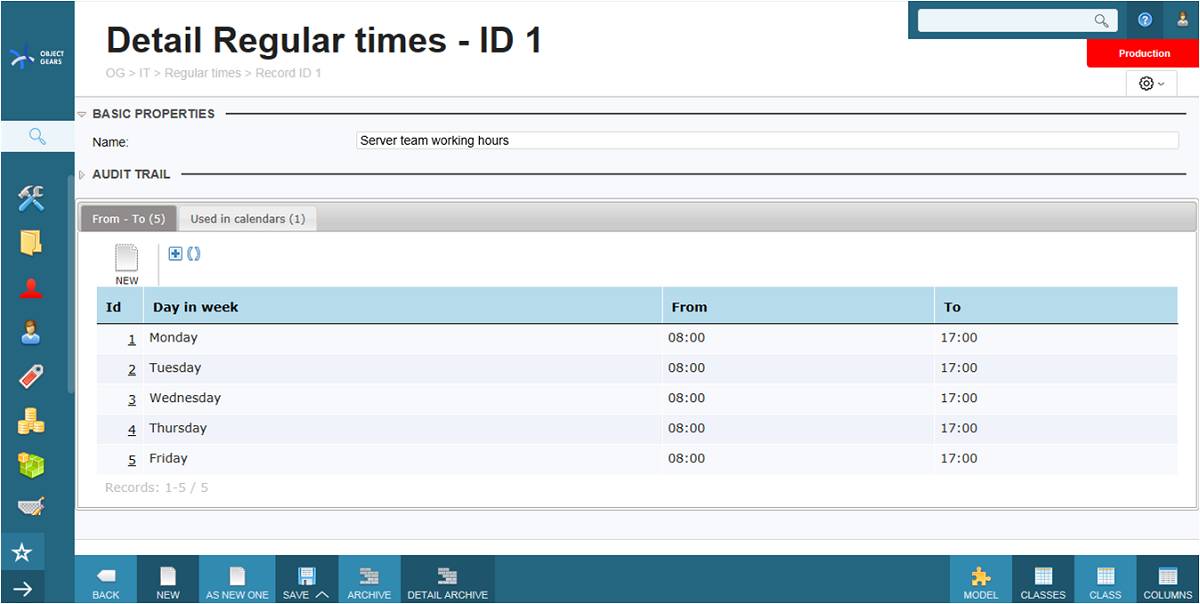Open the tools (wrench and screwdriver) sidebar icon
This screenshot has height=604, width=1200.
[x=31, y=198]
